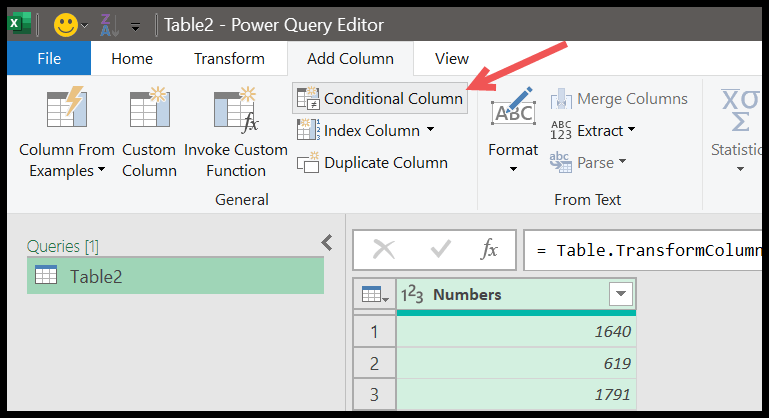Switch to the Transform tab
Image resolution: width=769 pixels, height=418 pixels.
(229, 58)
